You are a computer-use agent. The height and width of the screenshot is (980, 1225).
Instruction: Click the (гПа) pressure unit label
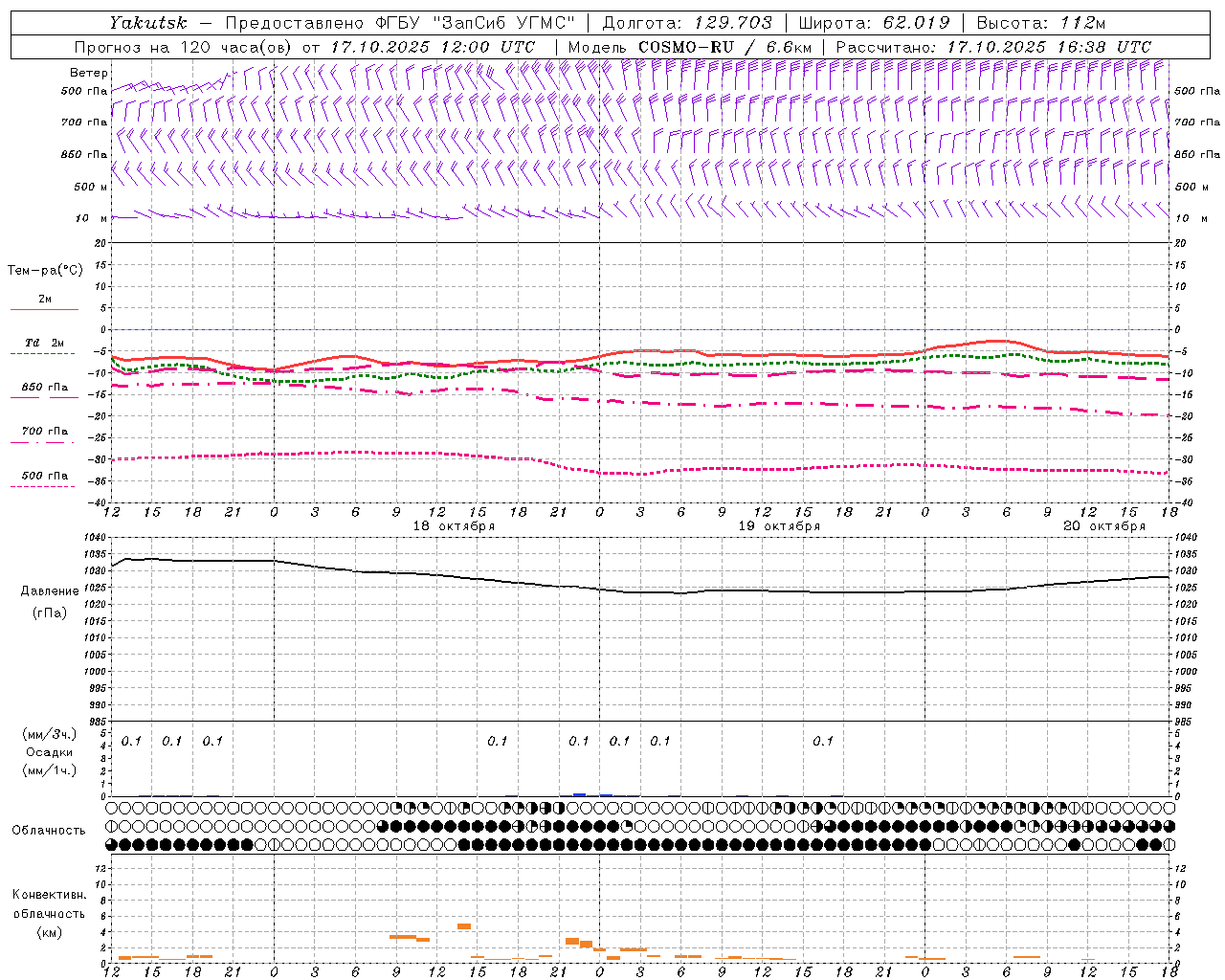(50, 612)
